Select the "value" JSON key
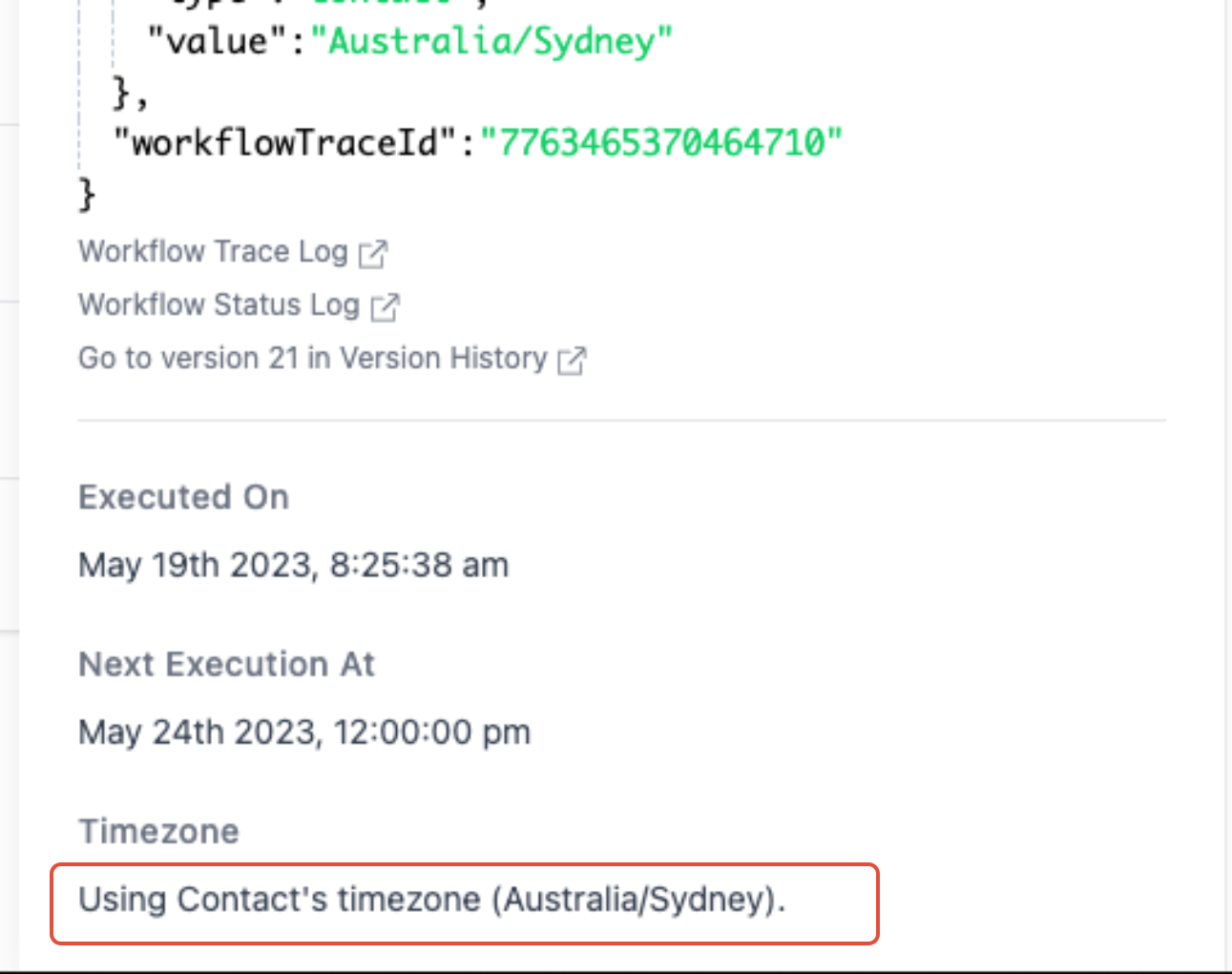Image resolution: width=1232 pixels, height=974 pixels. 218,41
